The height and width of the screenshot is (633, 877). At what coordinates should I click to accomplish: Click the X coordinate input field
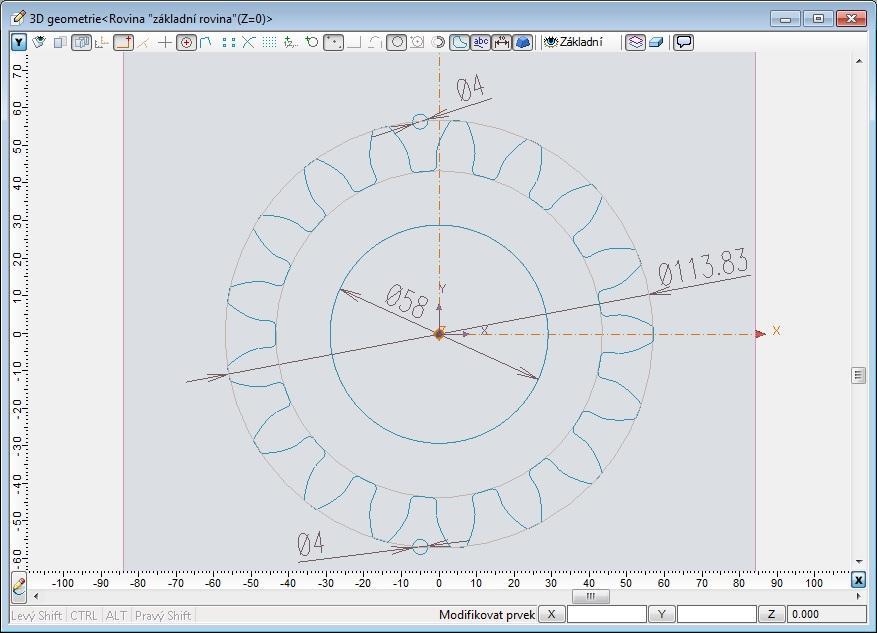(x=607, y=614)
